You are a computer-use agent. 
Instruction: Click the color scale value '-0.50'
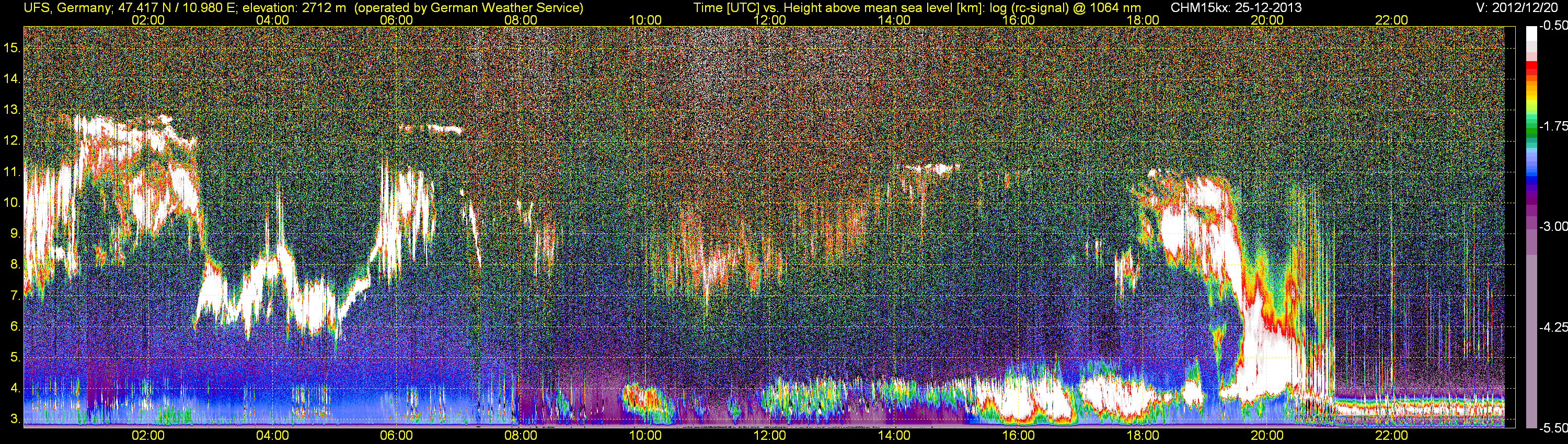click(1553, 26)
